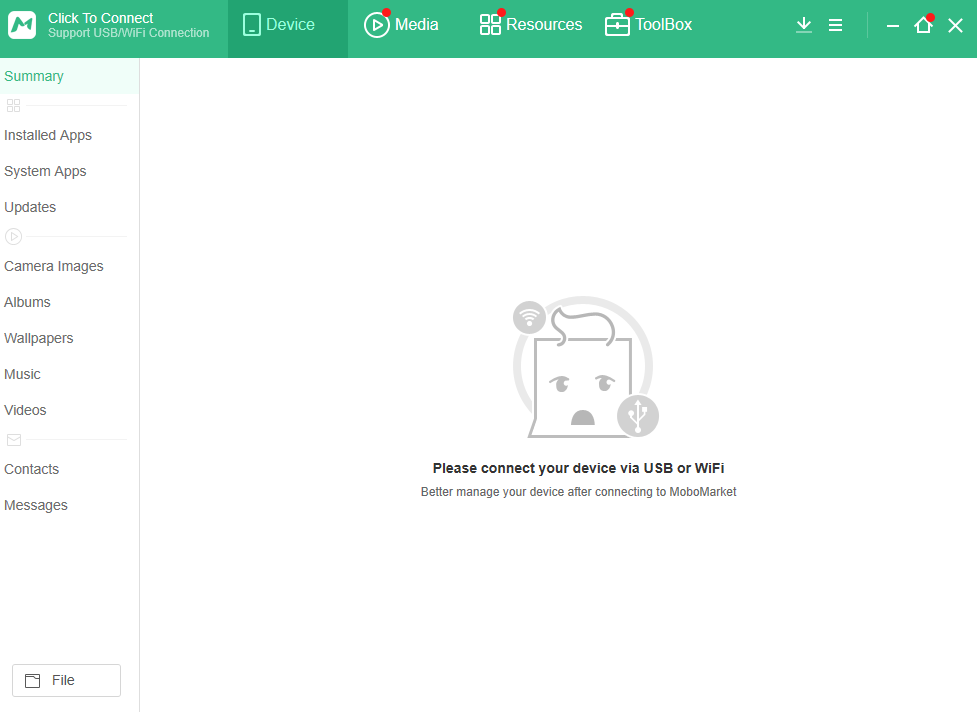Open the ToolBox tab

pos(649,25)
